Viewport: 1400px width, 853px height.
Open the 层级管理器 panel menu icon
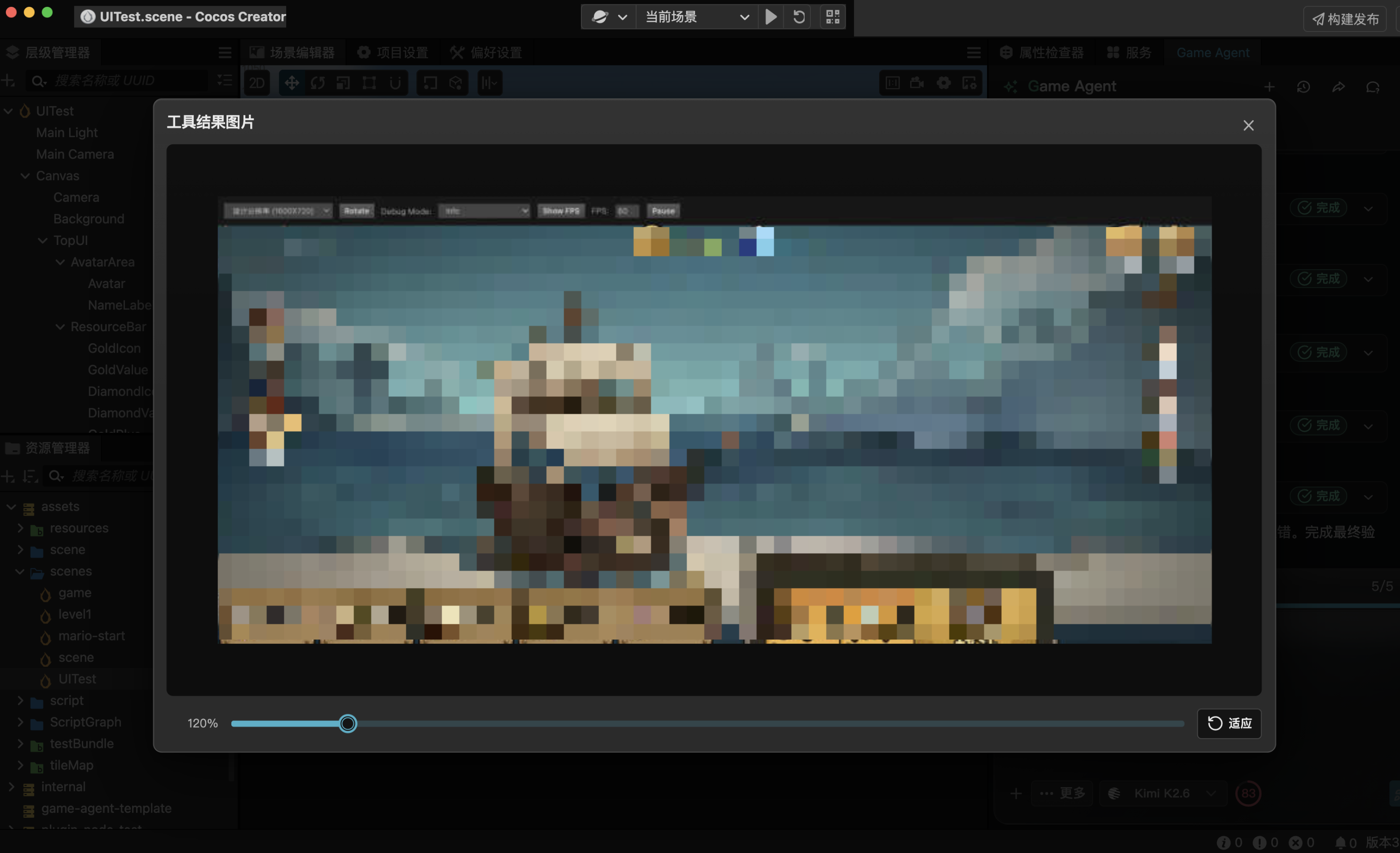pos(225,53)
